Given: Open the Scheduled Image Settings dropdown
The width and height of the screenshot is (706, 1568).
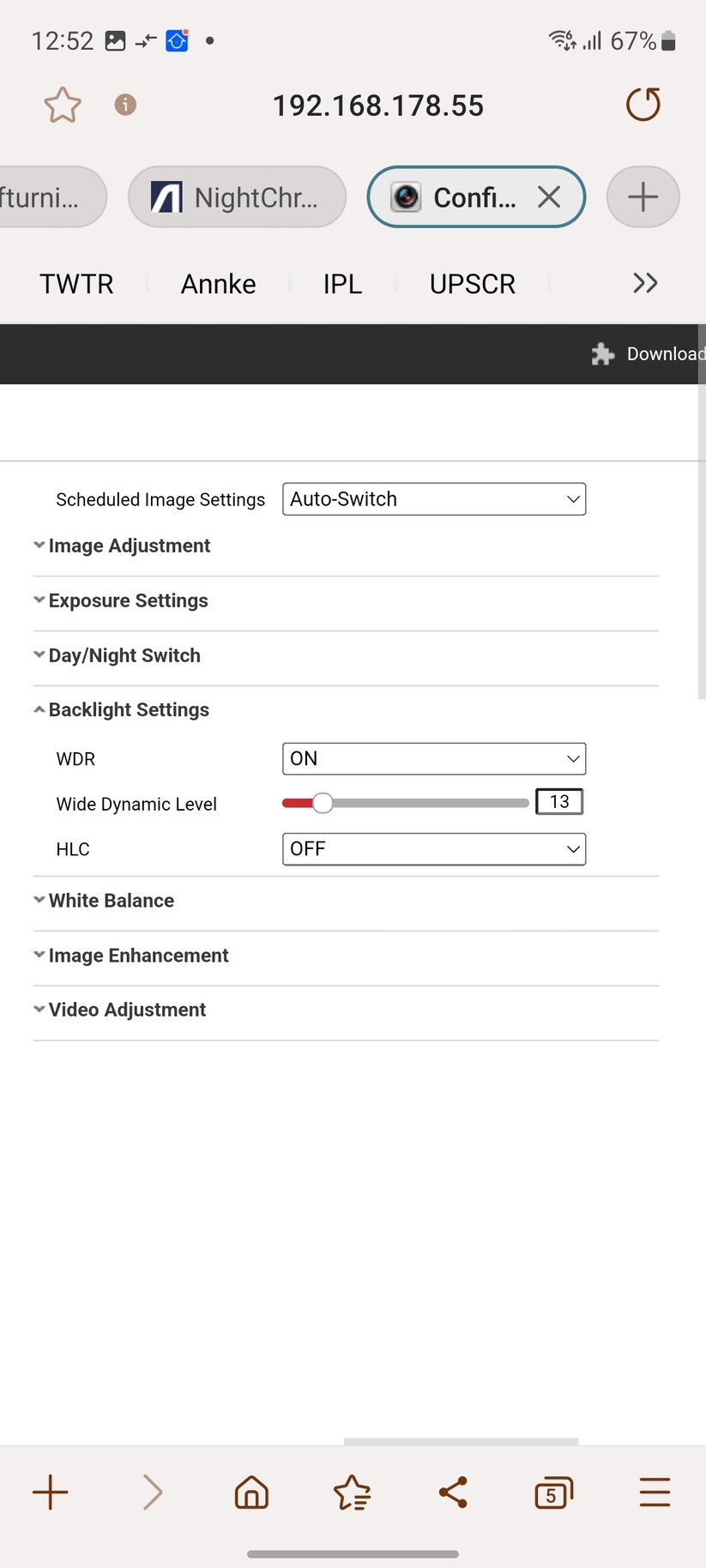Looking at the screenshot, I should point(433,498).
